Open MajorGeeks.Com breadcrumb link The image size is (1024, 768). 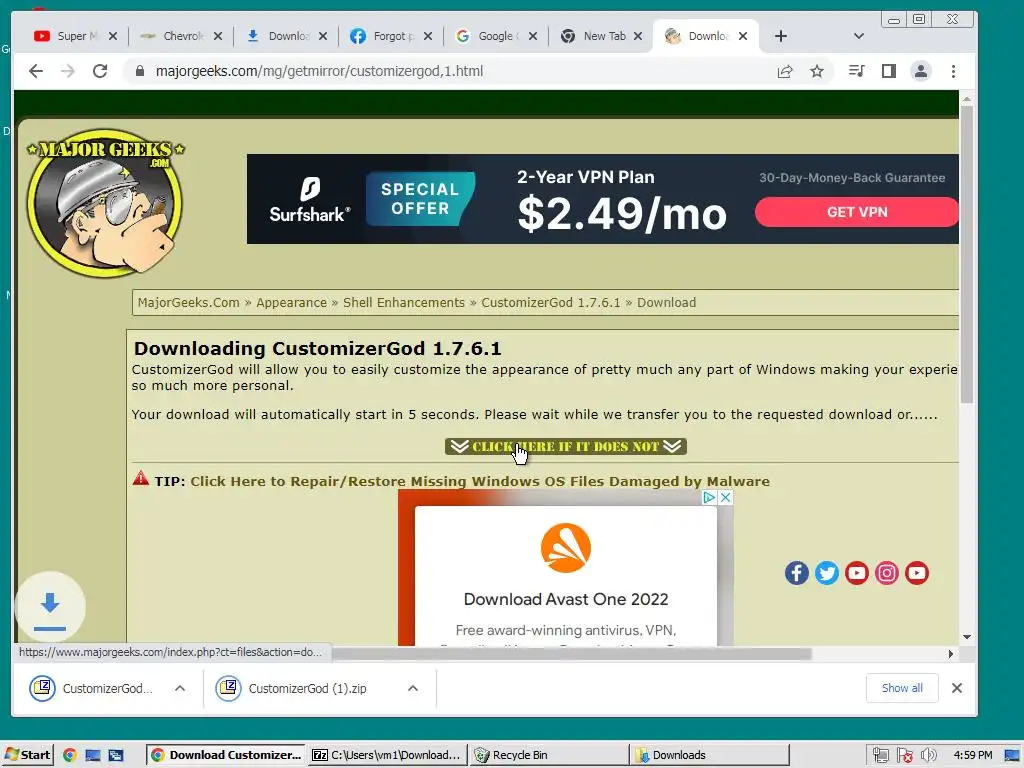tap(188, 302)
